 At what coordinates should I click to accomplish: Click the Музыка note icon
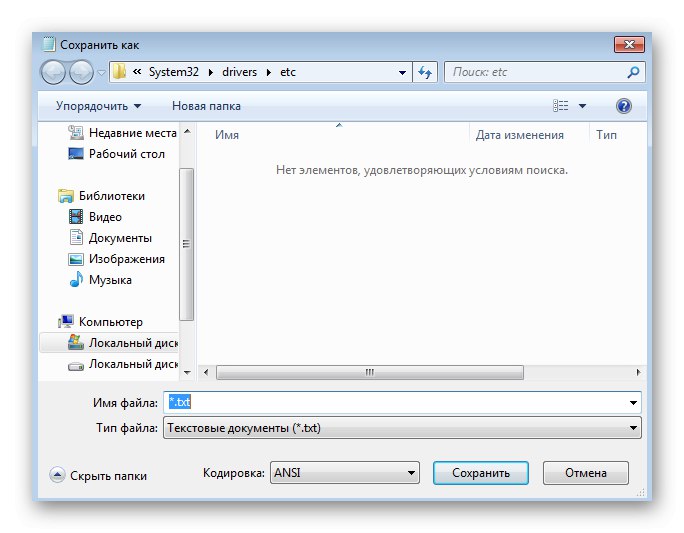[76, 279]
